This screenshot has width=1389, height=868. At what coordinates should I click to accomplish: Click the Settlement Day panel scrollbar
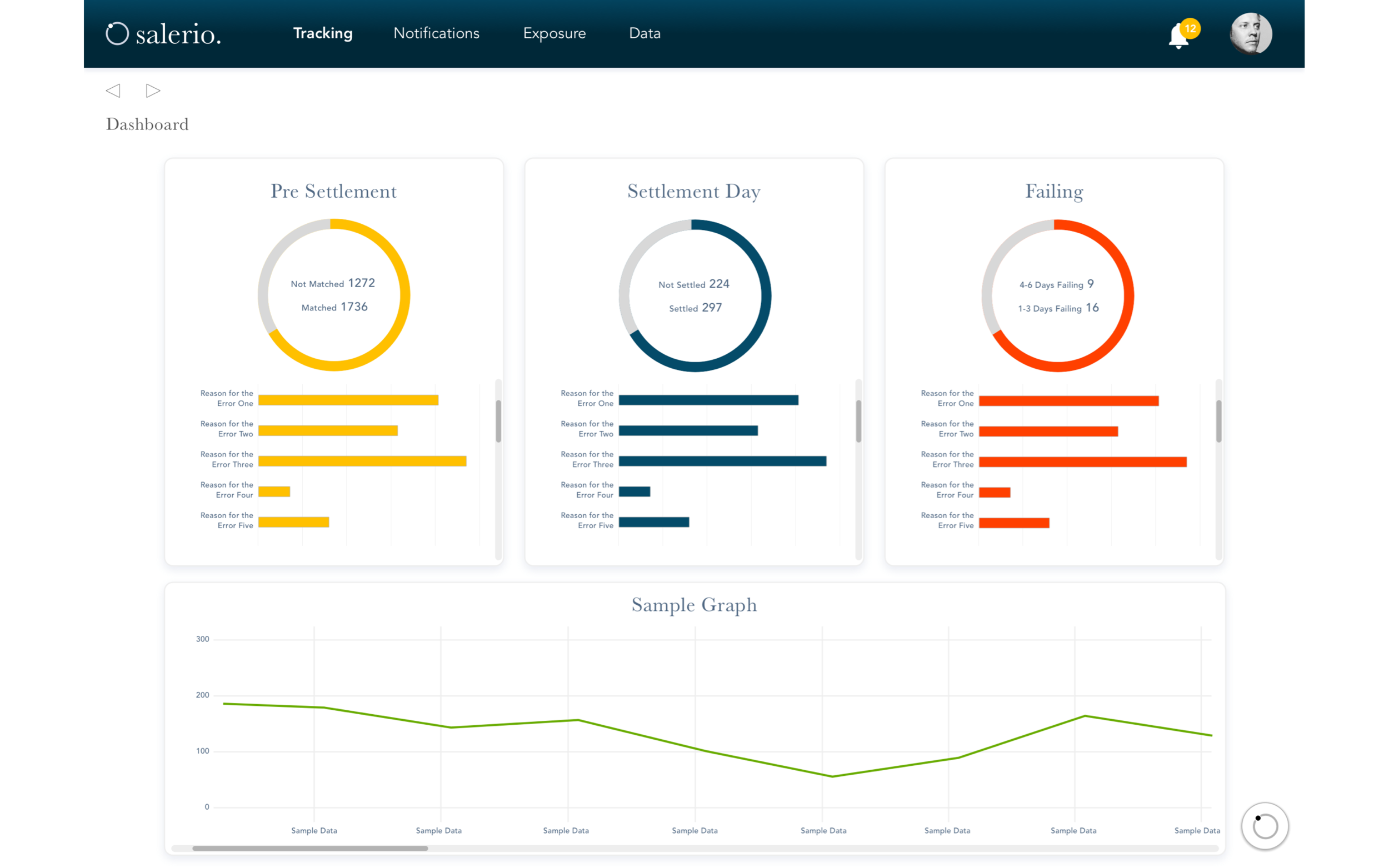point(858,421)
